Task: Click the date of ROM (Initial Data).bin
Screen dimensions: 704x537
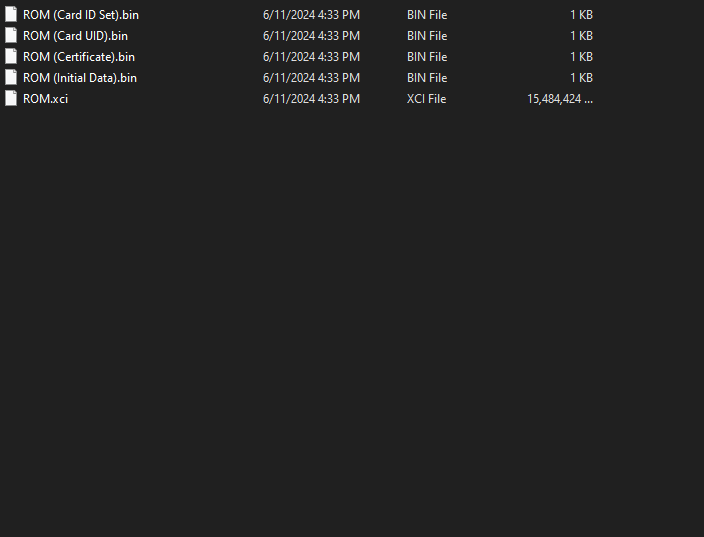Action: pyautogui.click(x=311, y=78)
